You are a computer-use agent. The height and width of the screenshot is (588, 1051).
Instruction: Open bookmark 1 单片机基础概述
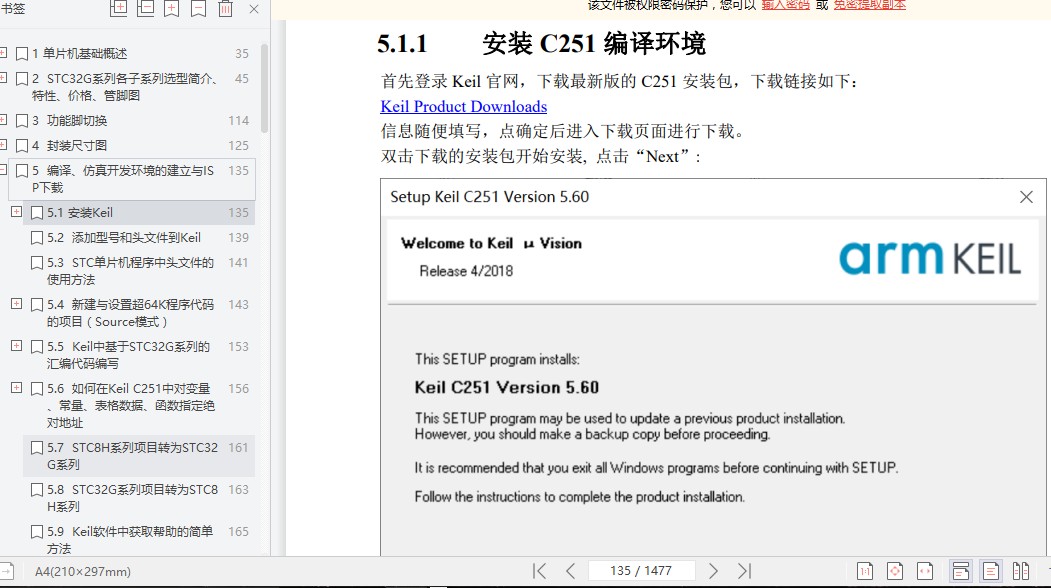point(80,54)
